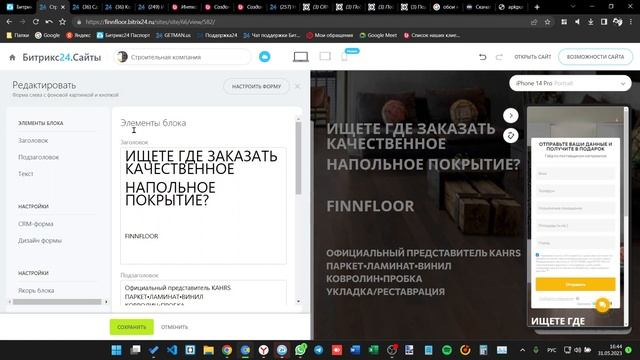Switch to tablet preview icon
Image resolution: width=640 pixels, height=360 pixels.
[325, 56]
